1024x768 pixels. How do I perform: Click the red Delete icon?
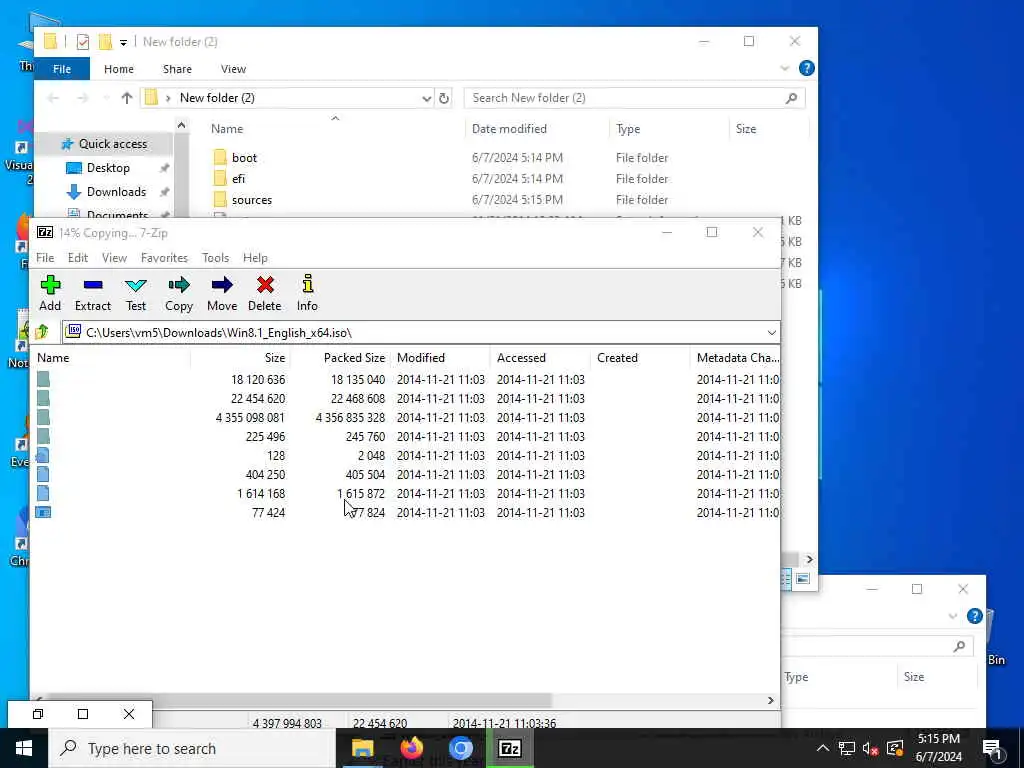264,285
